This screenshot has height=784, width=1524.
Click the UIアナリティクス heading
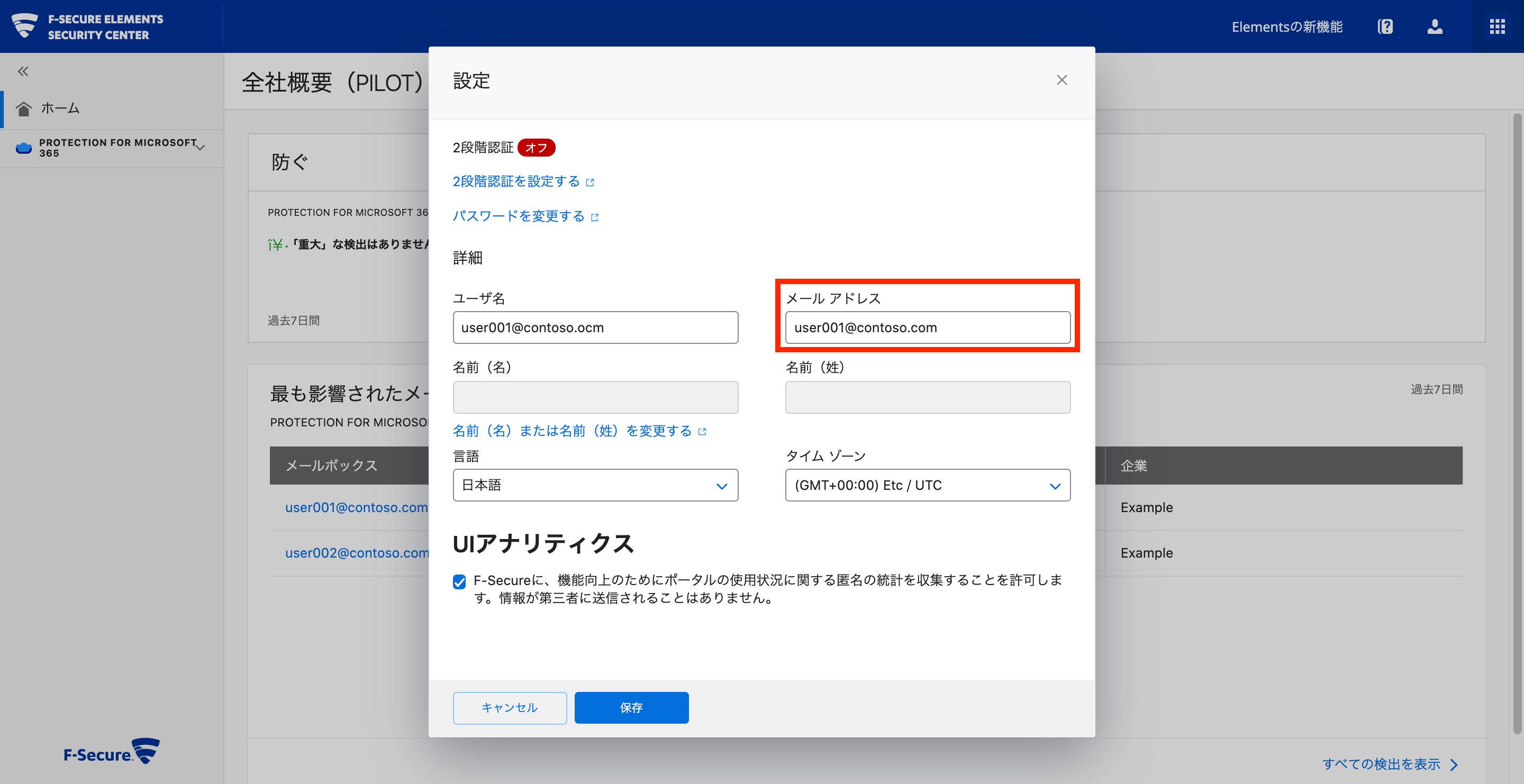[x=542, y=543]
